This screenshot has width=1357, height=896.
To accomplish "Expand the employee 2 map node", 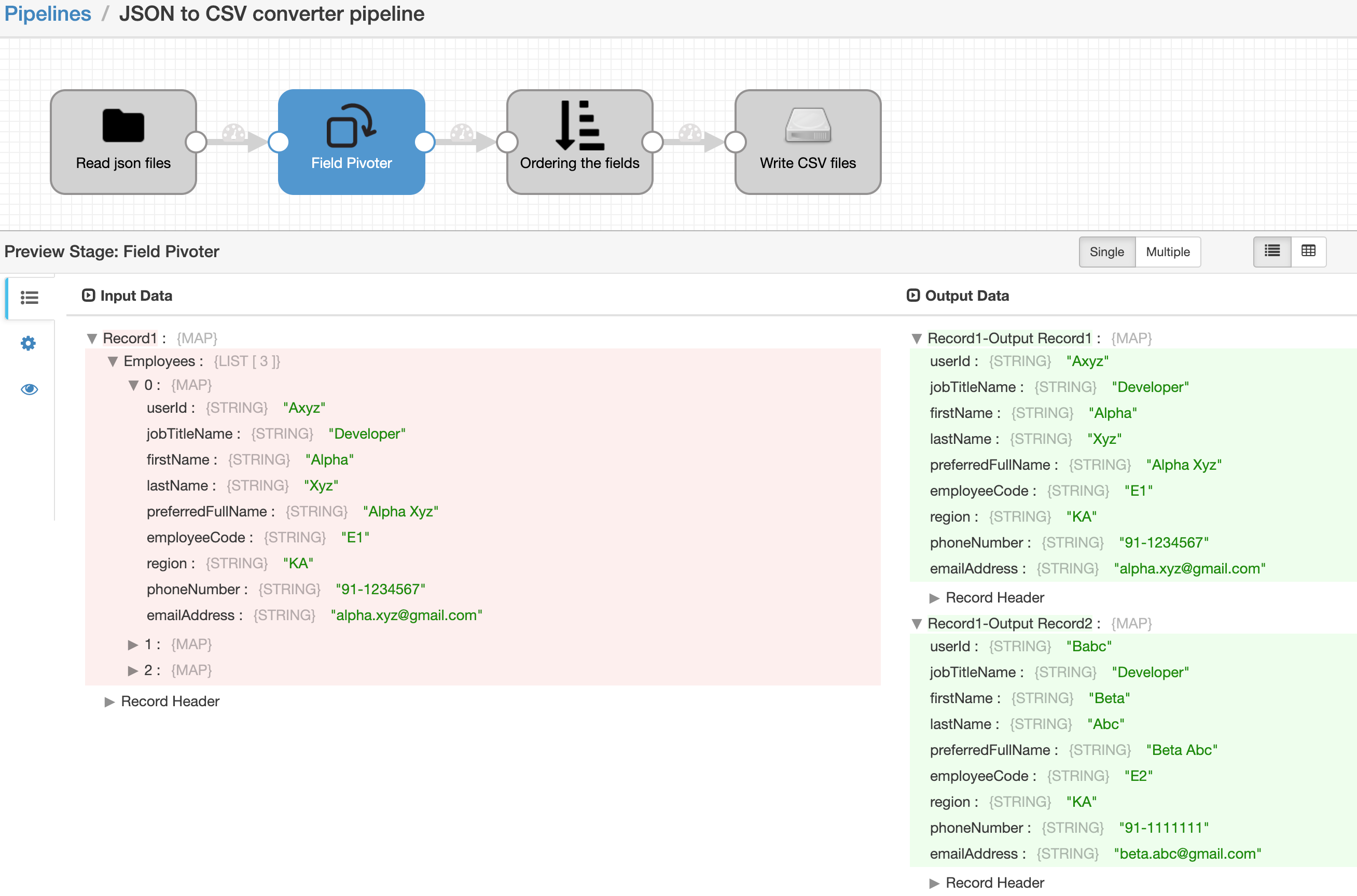I will click(133, 671).
